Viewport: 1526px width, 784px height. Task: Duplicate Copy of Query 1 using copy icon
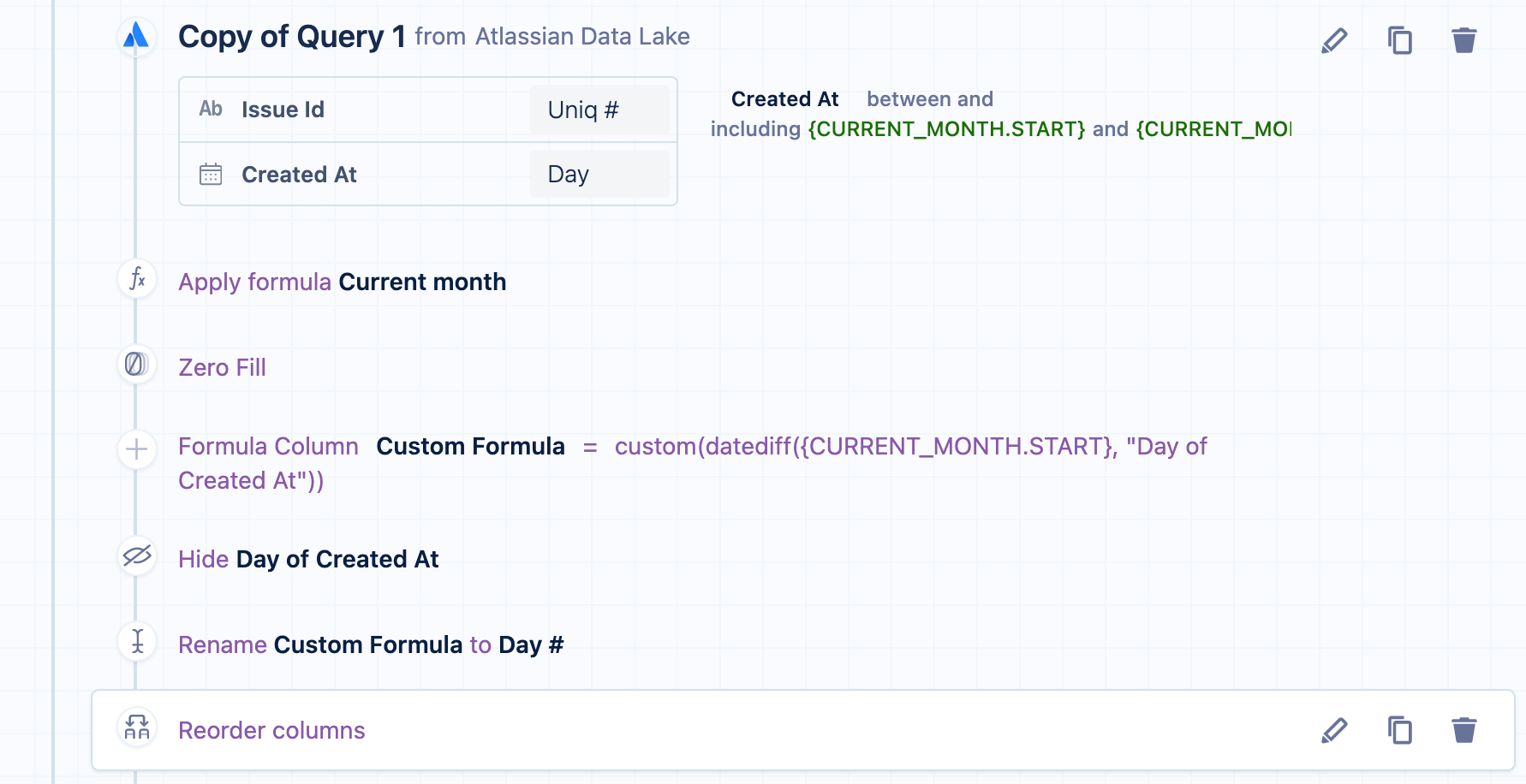coord(1400,40)
